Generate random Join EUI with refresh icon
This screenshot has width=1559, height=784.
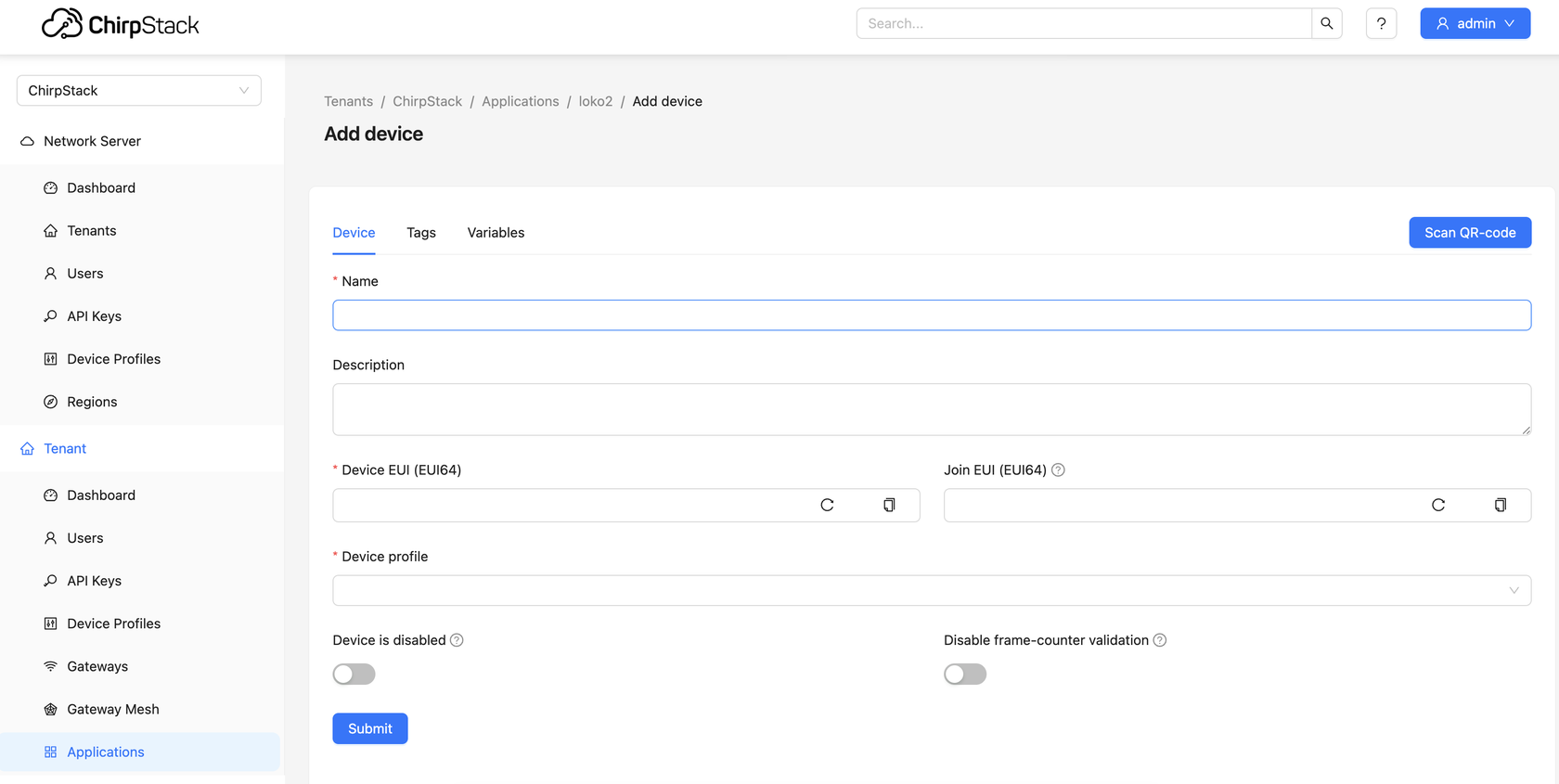click(1438, 505)
